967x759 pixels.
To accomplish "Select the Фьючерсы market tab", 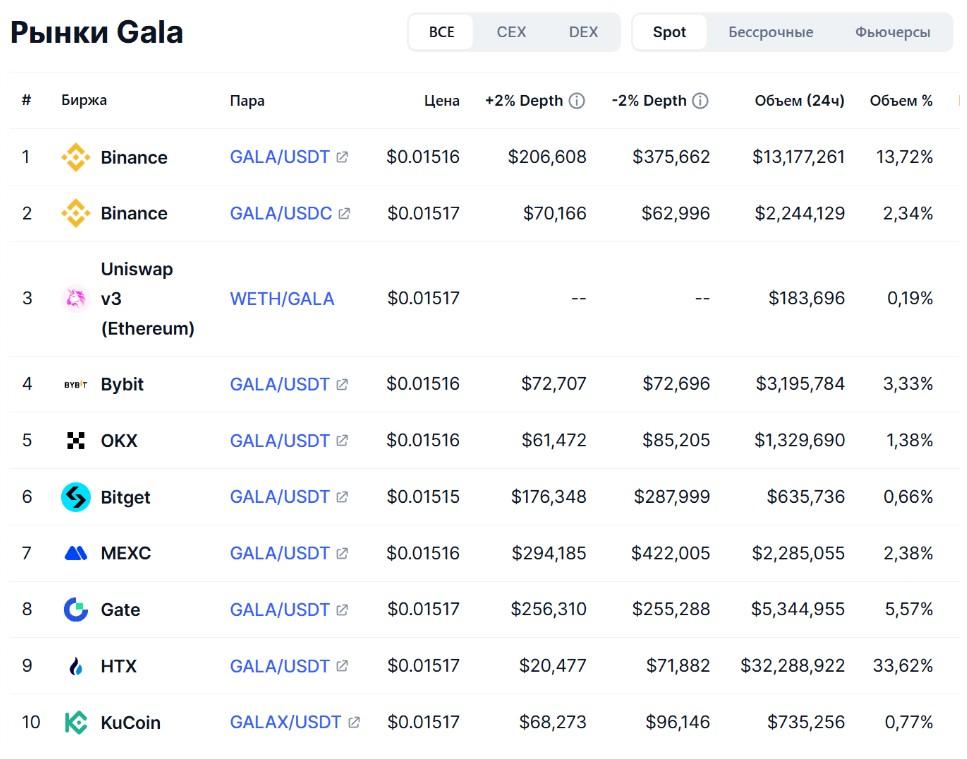I will point(892,32).
